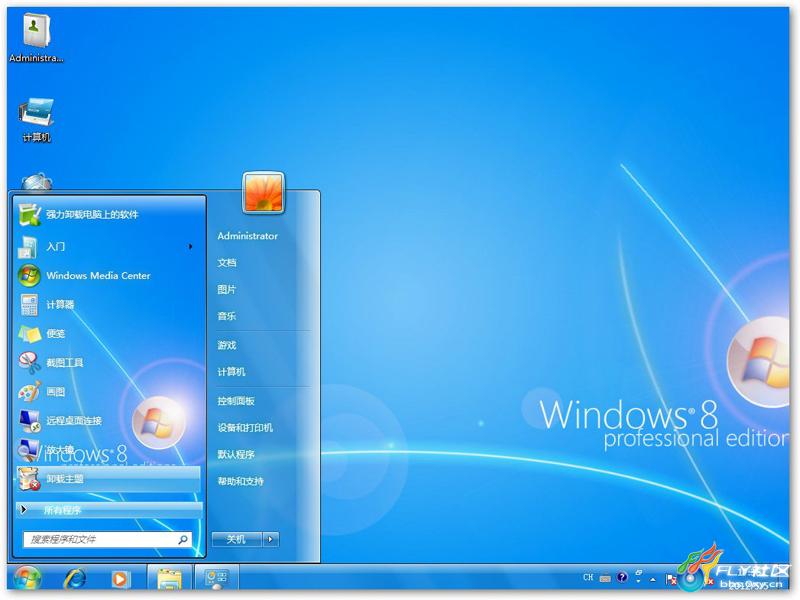Launch the 截图工具 snipping tool
The height and width of the screenshot is (600, 800).
point(109,363)
